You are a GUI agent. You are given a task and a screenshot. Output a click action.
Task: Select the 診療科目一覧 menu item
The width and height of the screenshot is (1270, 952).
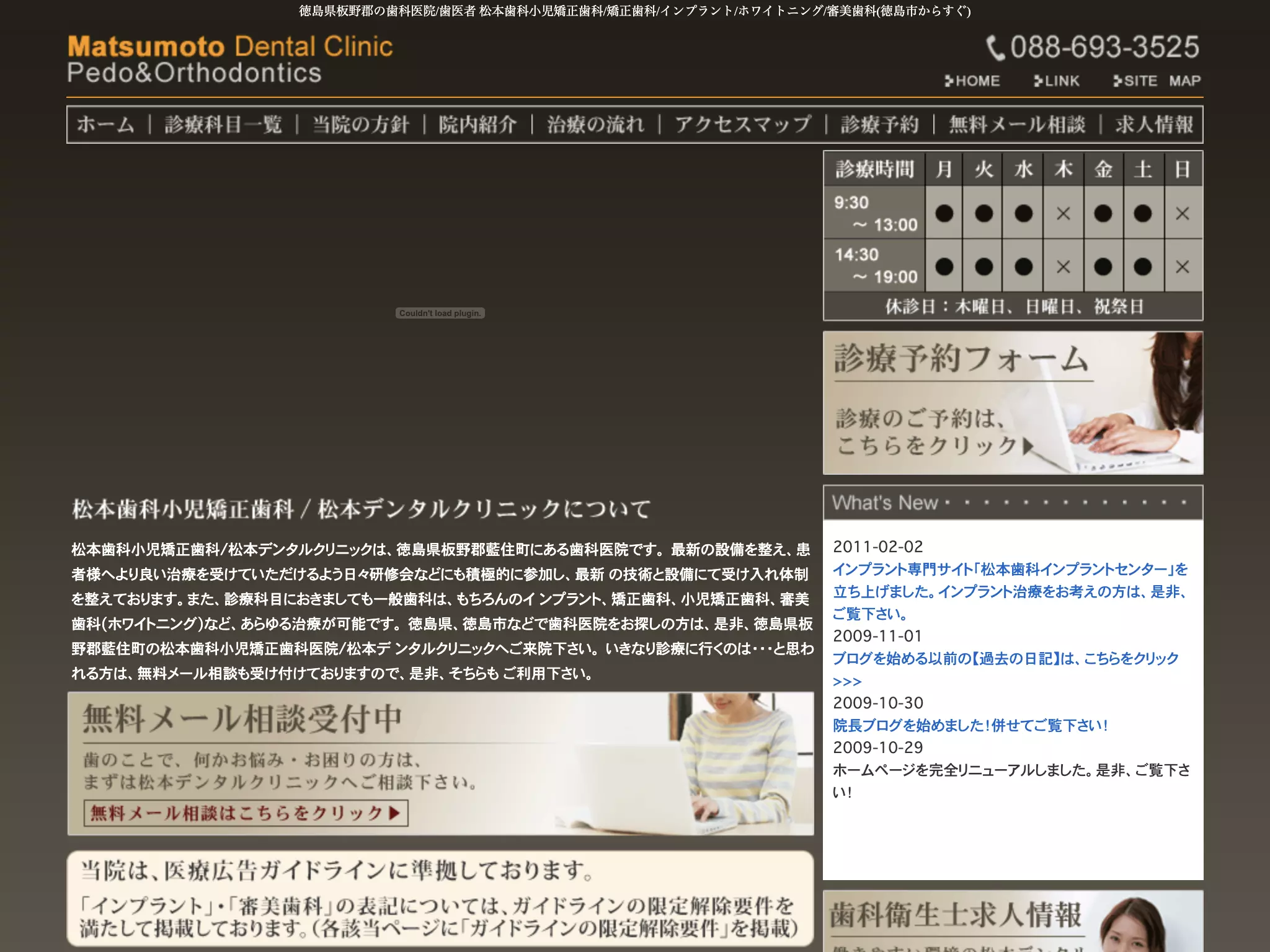tap(223, 125)
